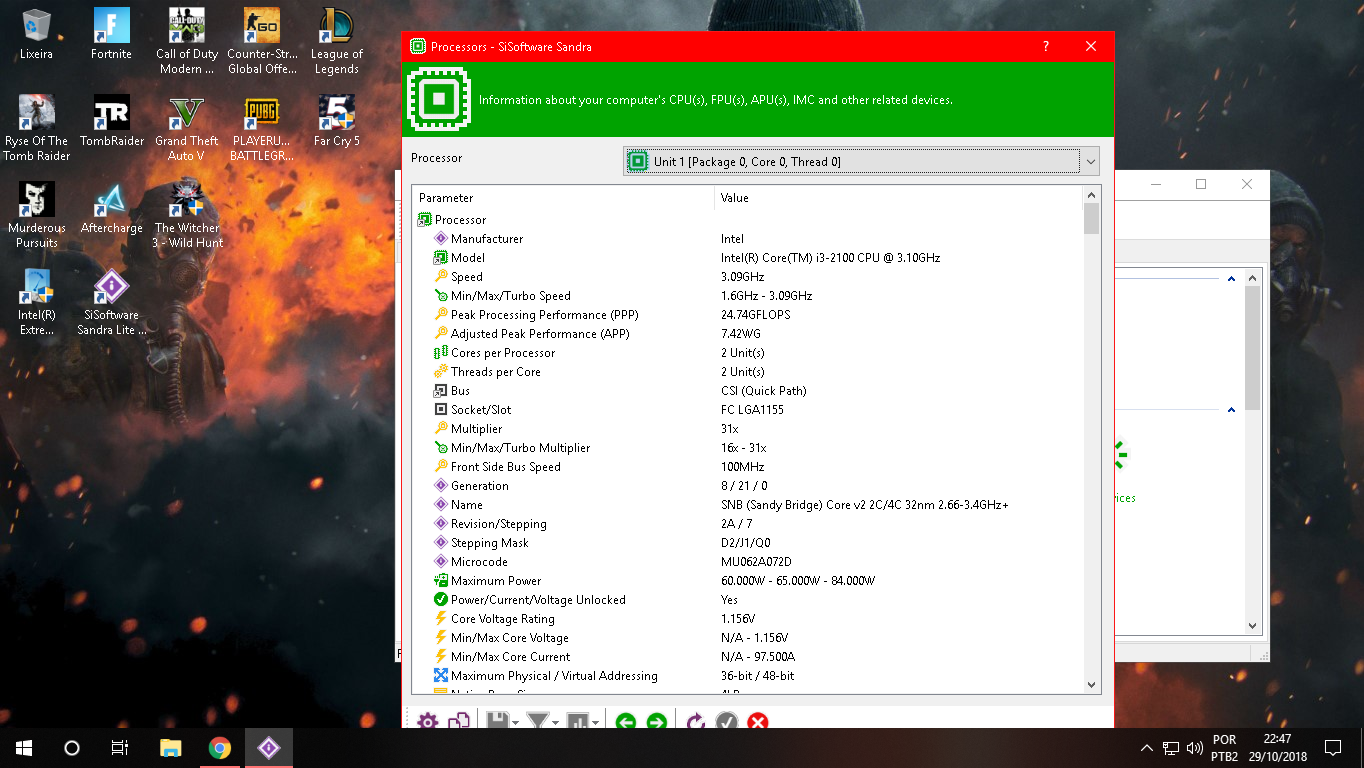The height and width of the screenshot is (768, 1364).
Task: Go forward with the green right arrow
Action: pyautogui.click(x=656, y=721)
